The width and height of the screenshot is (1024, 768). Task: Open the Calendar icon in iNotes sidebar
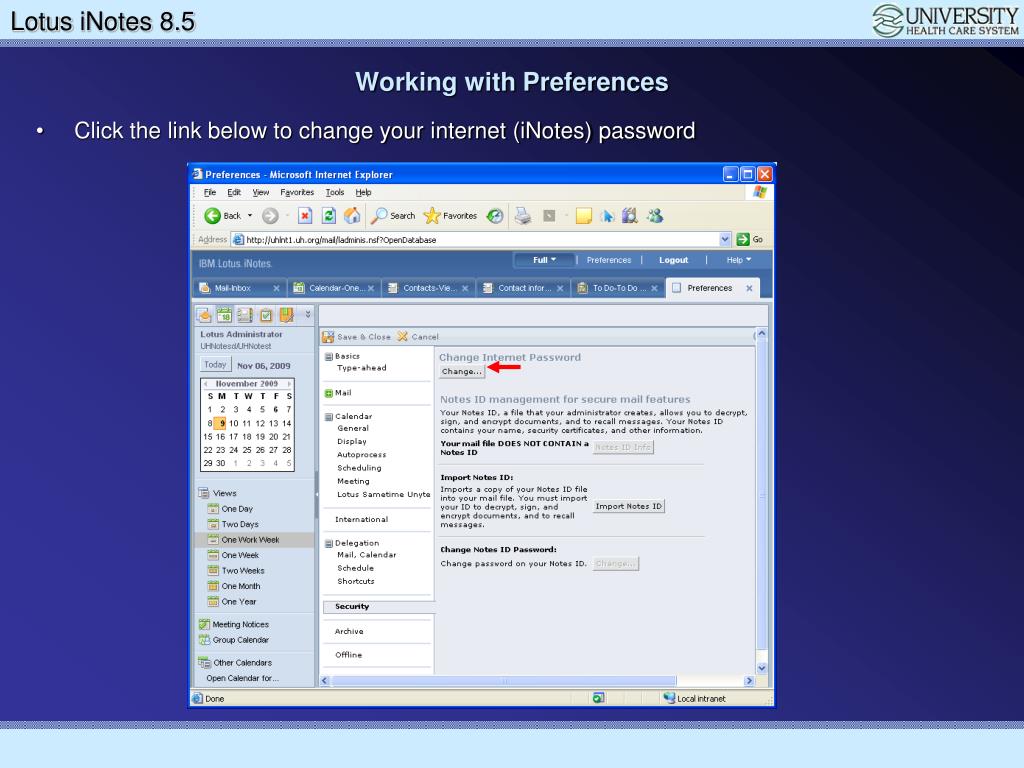[x=225, y=315]
